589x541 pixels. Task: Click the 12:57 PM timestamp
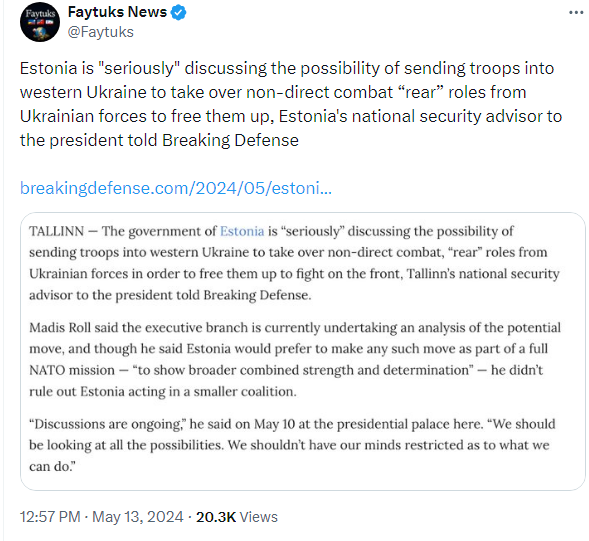coord(50,517)
